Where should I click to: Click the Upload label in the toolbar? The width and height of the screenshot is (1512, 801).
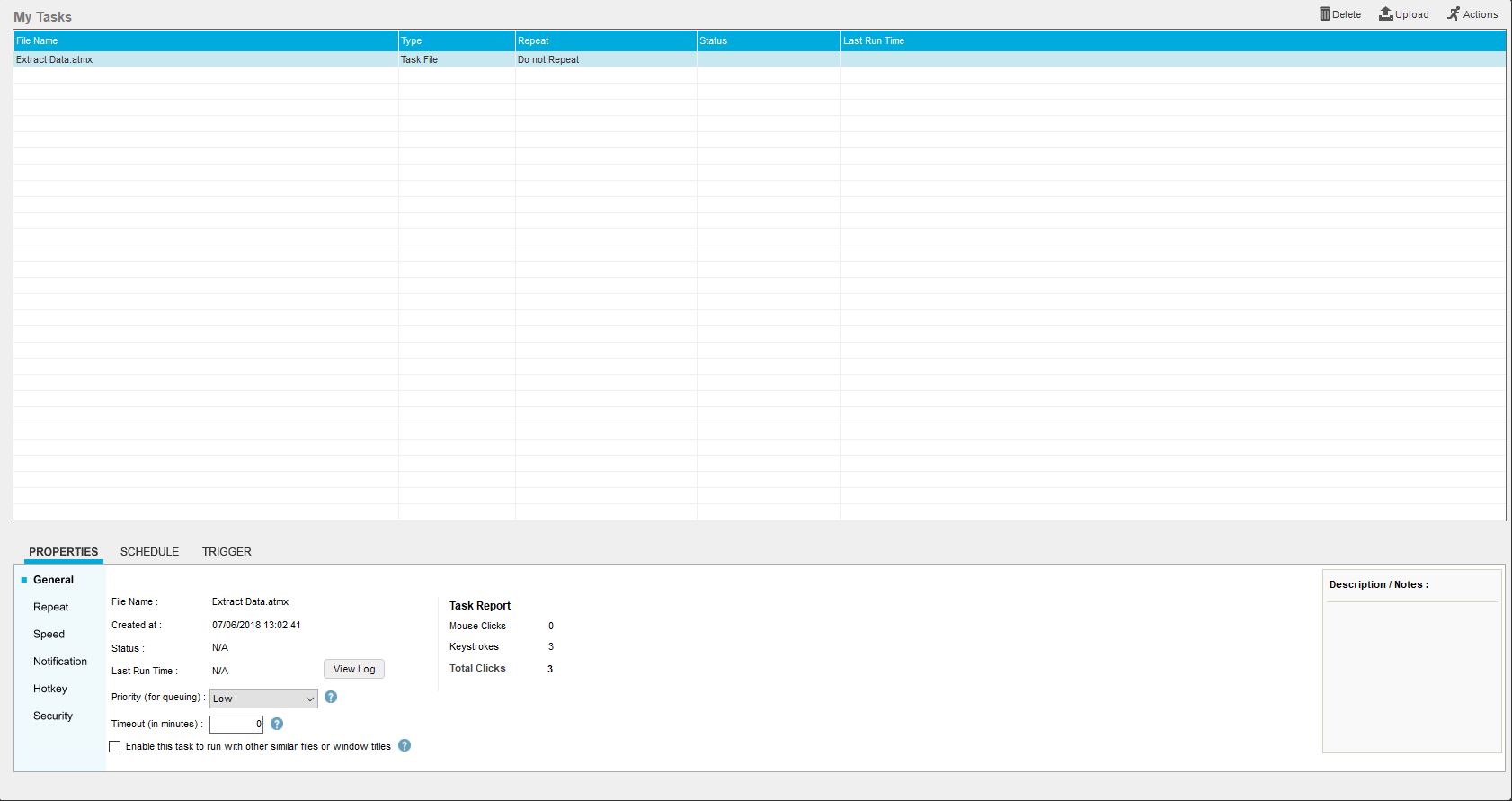click(x=1412, y=14)
